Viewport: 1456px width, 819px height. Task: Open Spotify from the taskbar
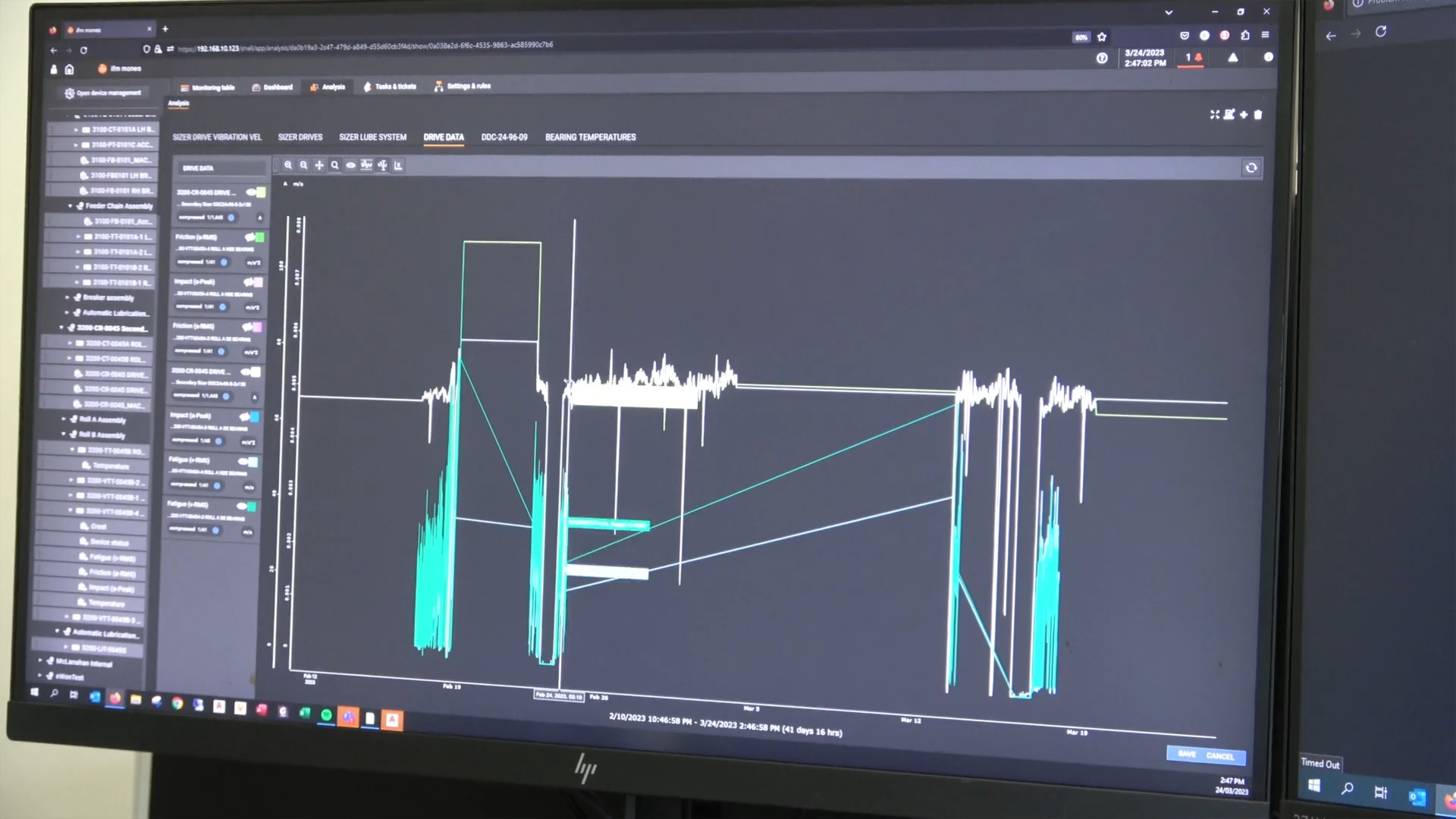tap(326, 714)
